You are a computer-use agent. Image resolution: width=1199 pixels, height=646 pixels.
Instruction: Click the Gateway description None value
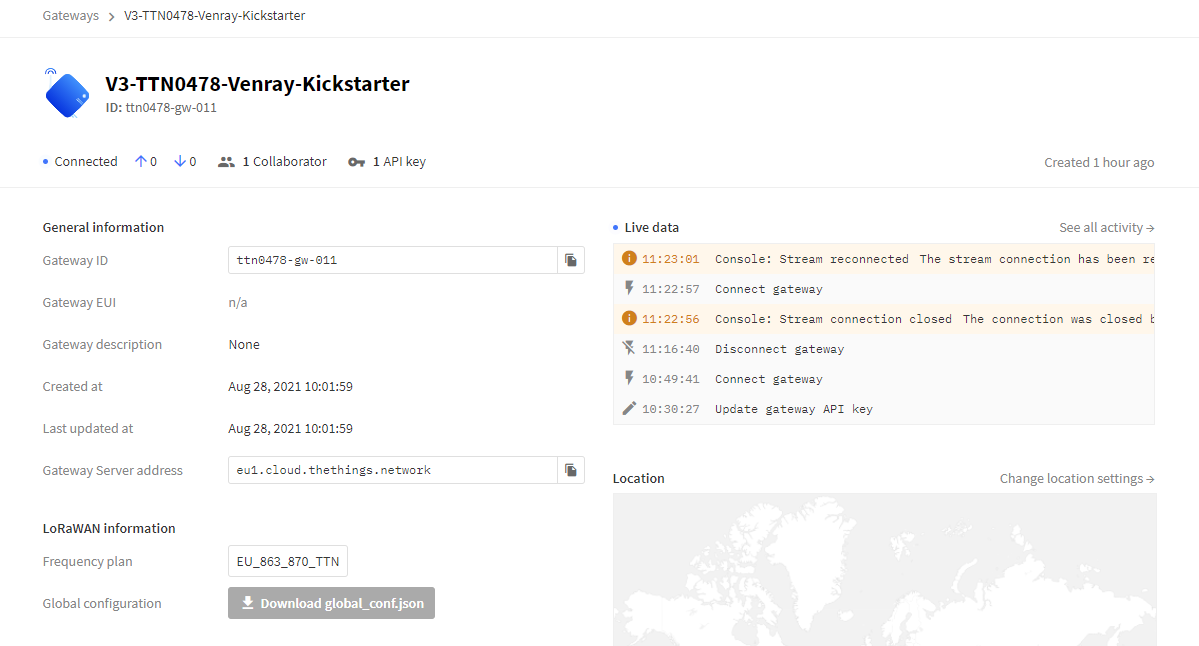pos(244,345)
